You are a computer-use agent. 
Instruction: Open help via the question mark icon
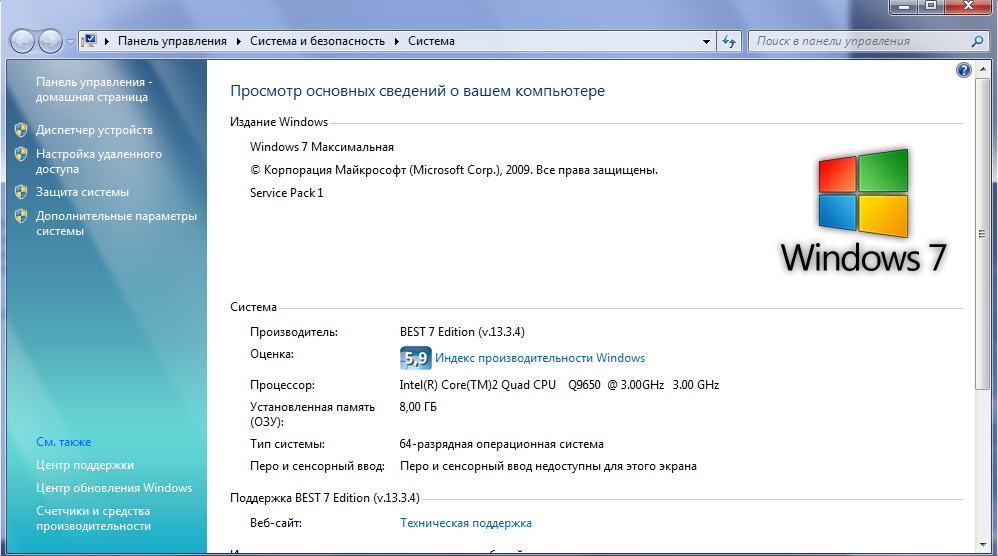pos(964,70)
